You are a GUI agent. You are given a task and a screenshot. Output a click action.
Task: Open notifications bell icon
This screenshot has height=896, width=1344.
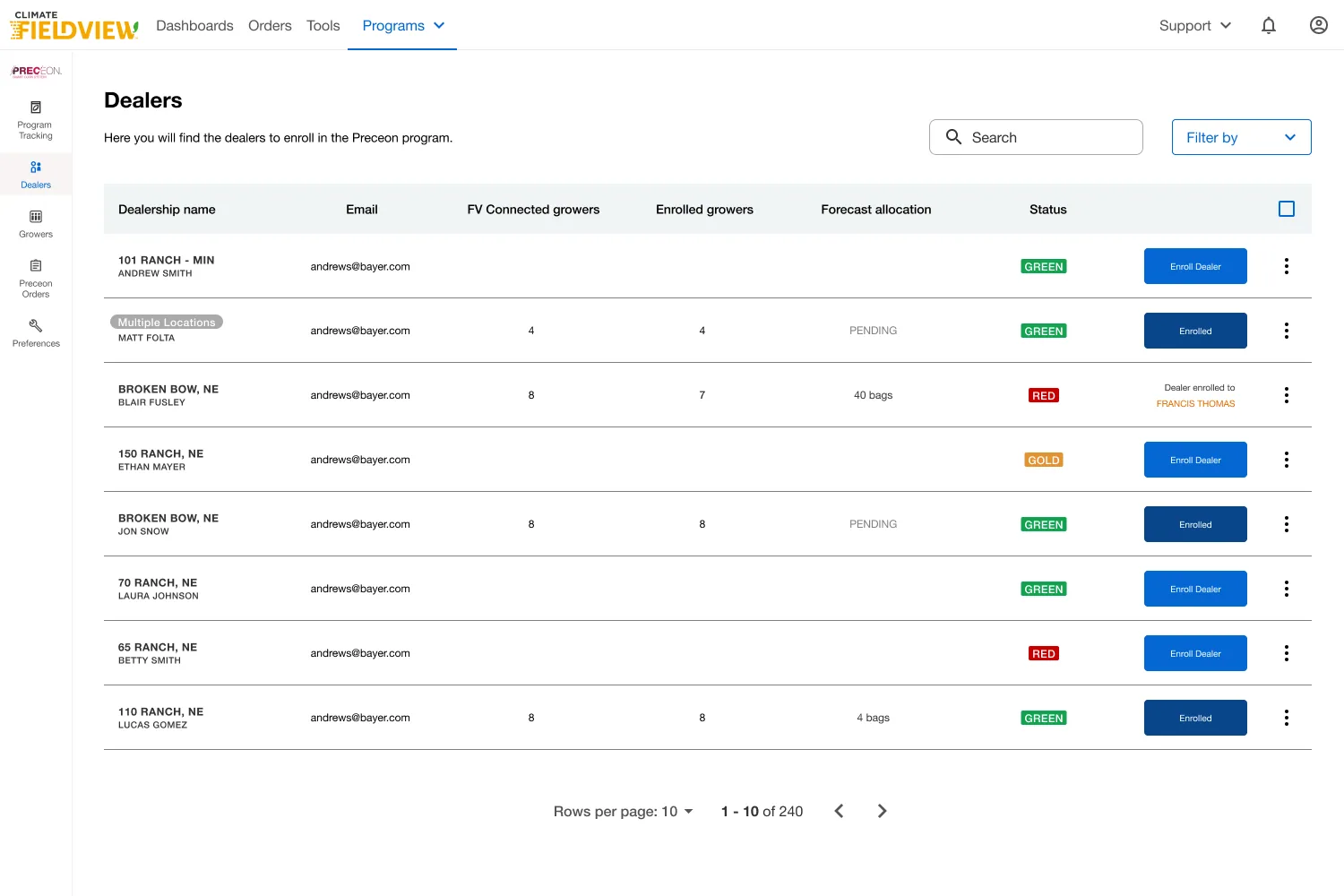pyautogui.click(x=1269, y=26)
